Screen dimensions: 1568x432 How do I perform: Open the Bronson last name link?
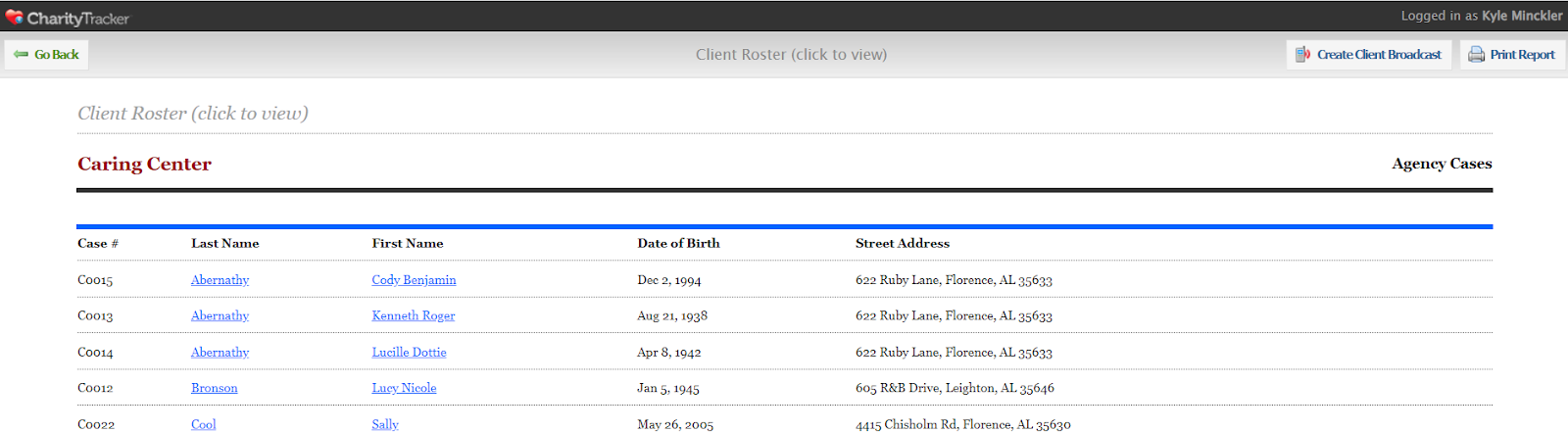click(214, 388)
